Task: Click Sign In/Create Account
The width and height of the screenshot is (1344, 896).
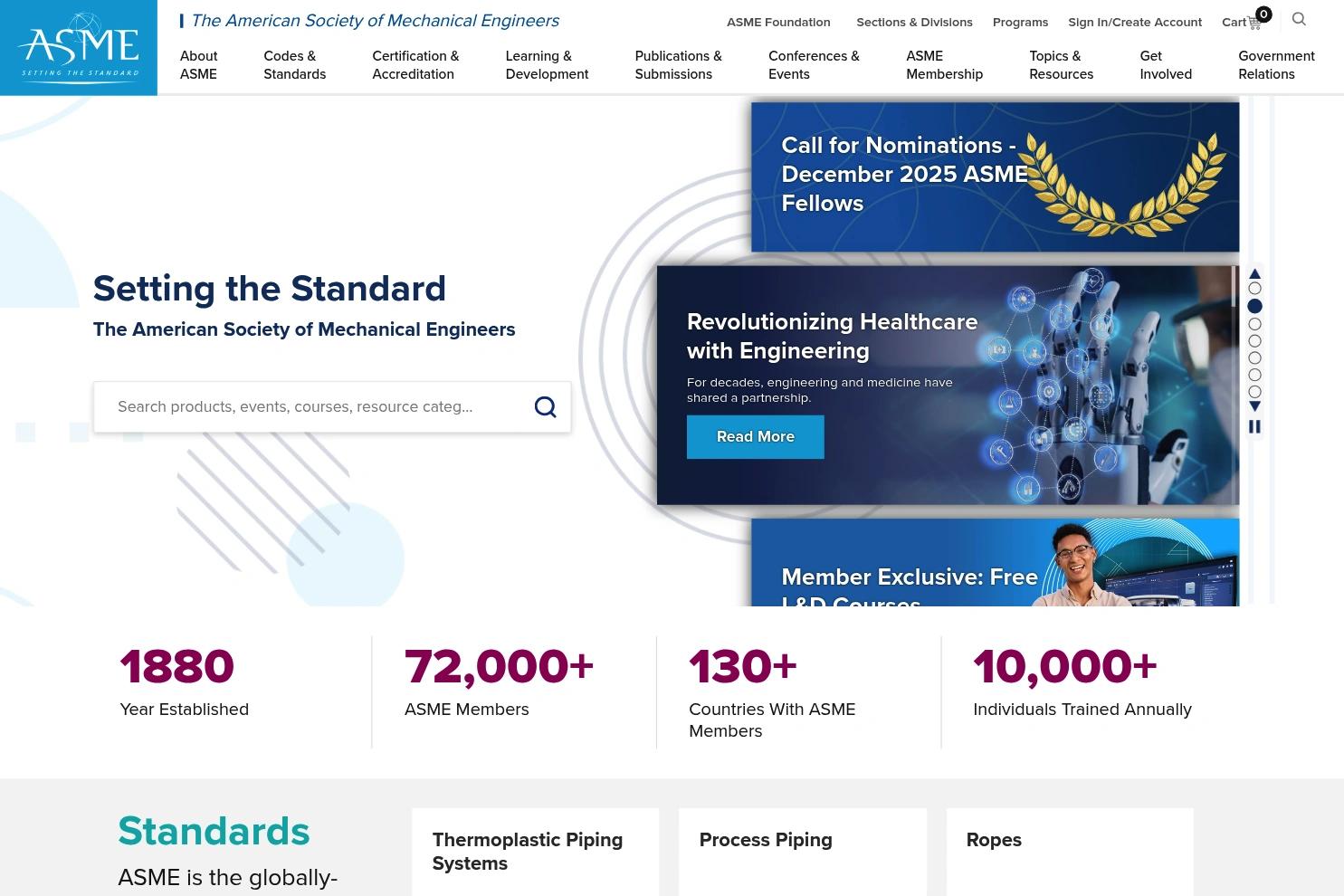Action: pyautogui.click(x=1135, y=22)
